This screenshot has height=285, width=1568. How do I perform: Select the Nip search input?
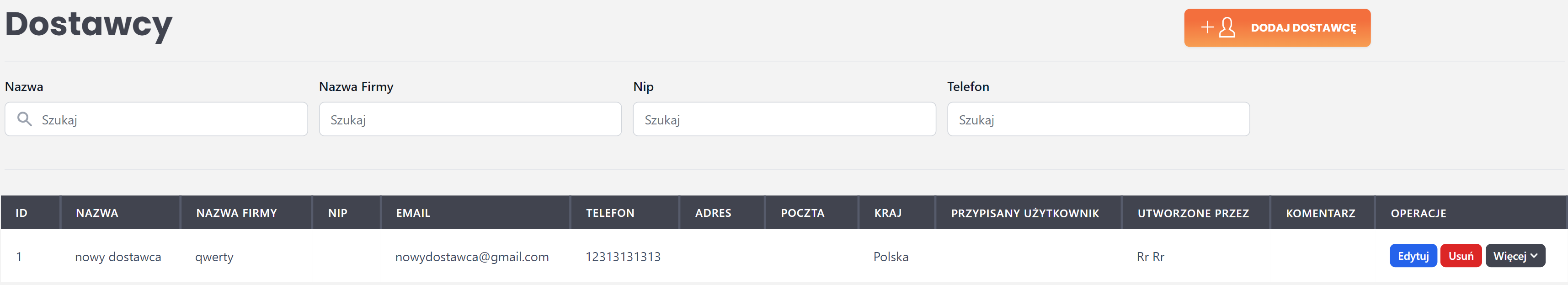click(784, 119)
